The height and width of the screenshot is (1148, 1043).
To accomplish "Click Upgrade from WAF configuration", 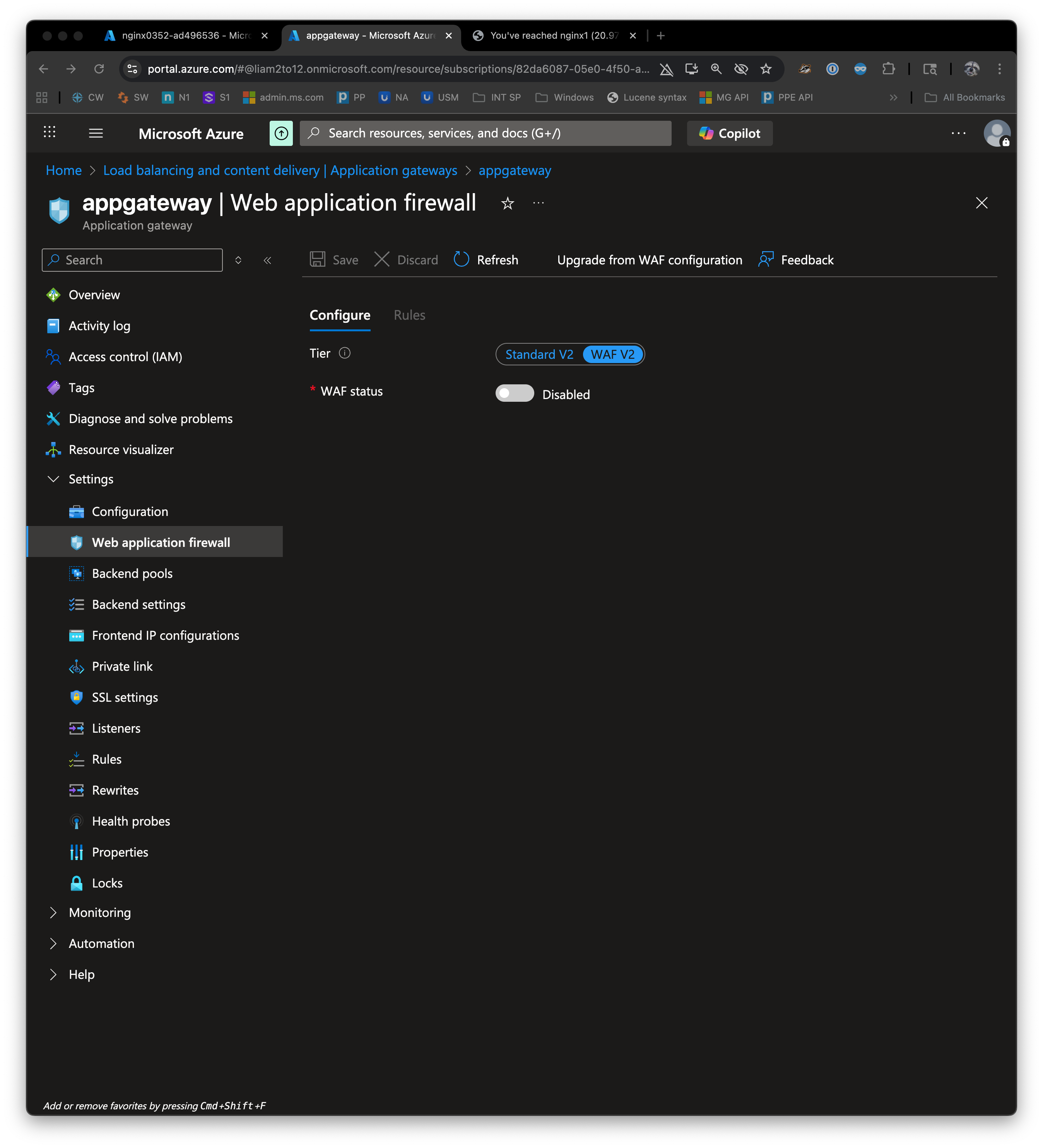I will [649, 260].
